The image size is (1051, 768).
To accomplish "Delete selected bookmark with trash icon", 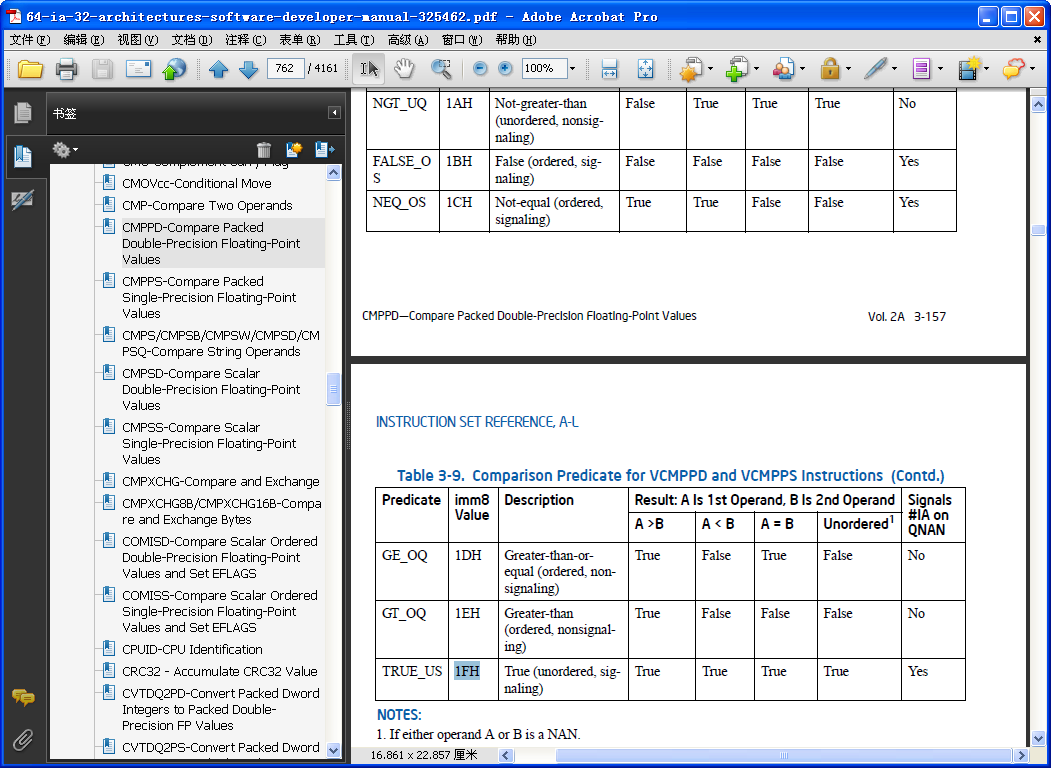I will 264,149.
